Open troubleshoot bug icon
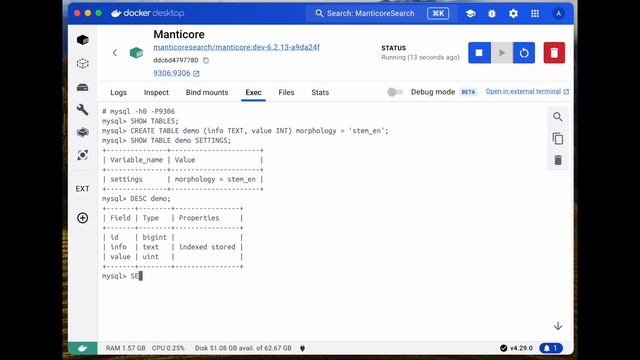 click(492, 13)
